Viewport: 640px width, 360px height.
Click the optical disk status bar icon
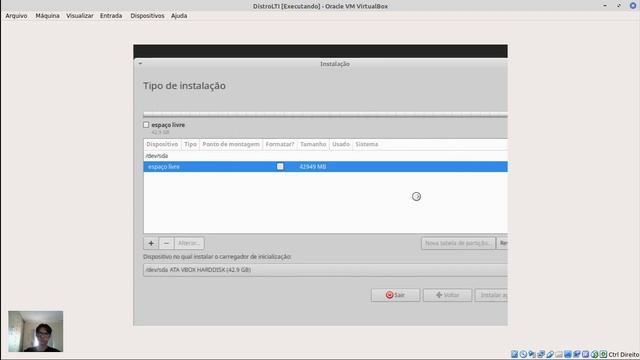[x=523, y=354]
